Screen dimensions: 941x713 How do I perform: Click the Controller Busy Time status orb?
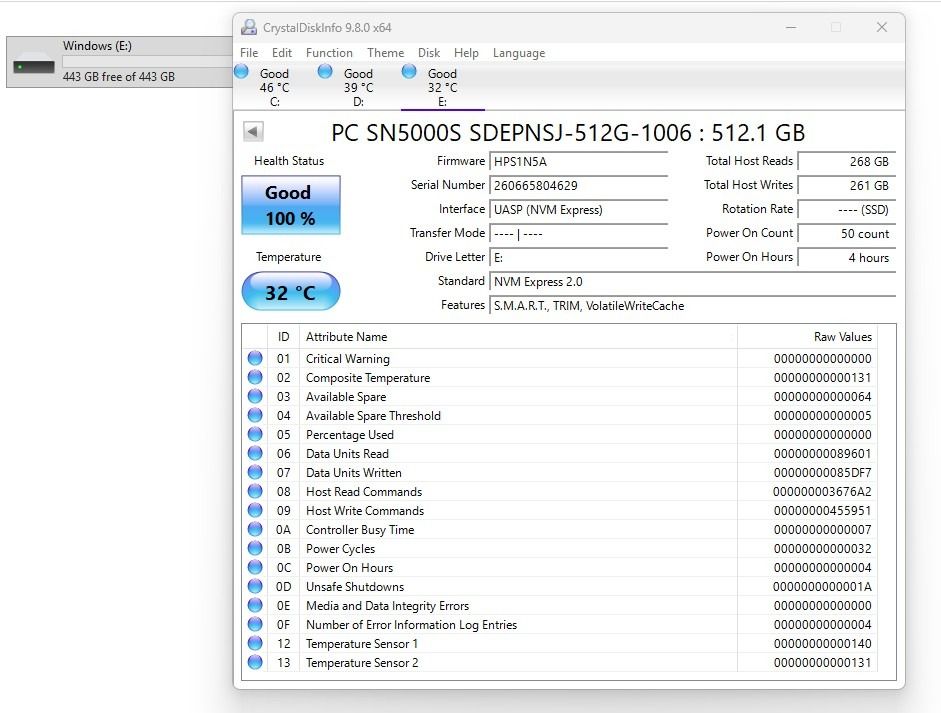click(255, 529)
